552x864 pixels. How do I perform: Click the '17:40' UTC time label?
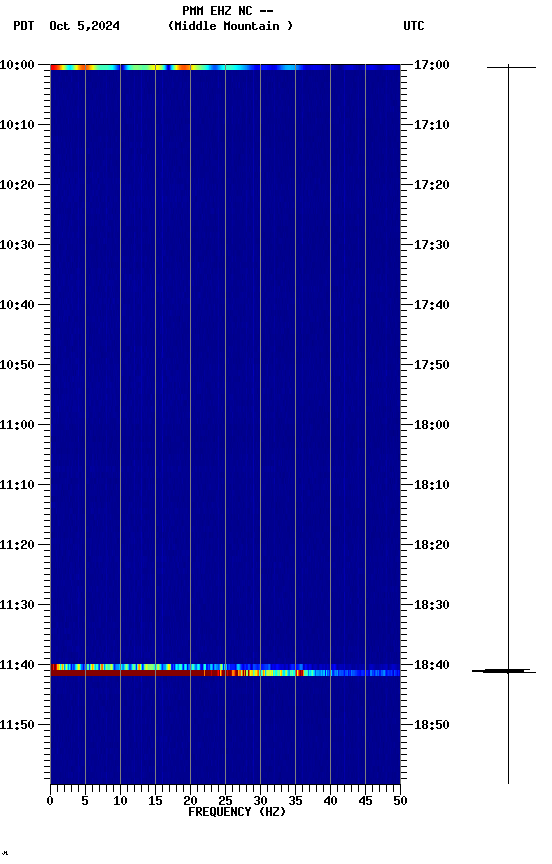point(432,305)
